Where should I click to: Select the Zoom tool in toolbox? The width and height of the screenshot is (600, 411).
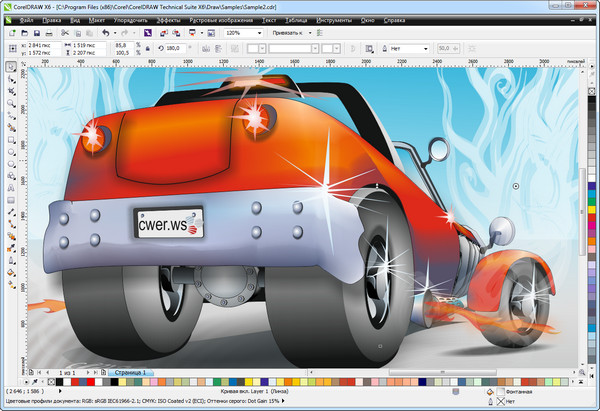click(11, 104)
